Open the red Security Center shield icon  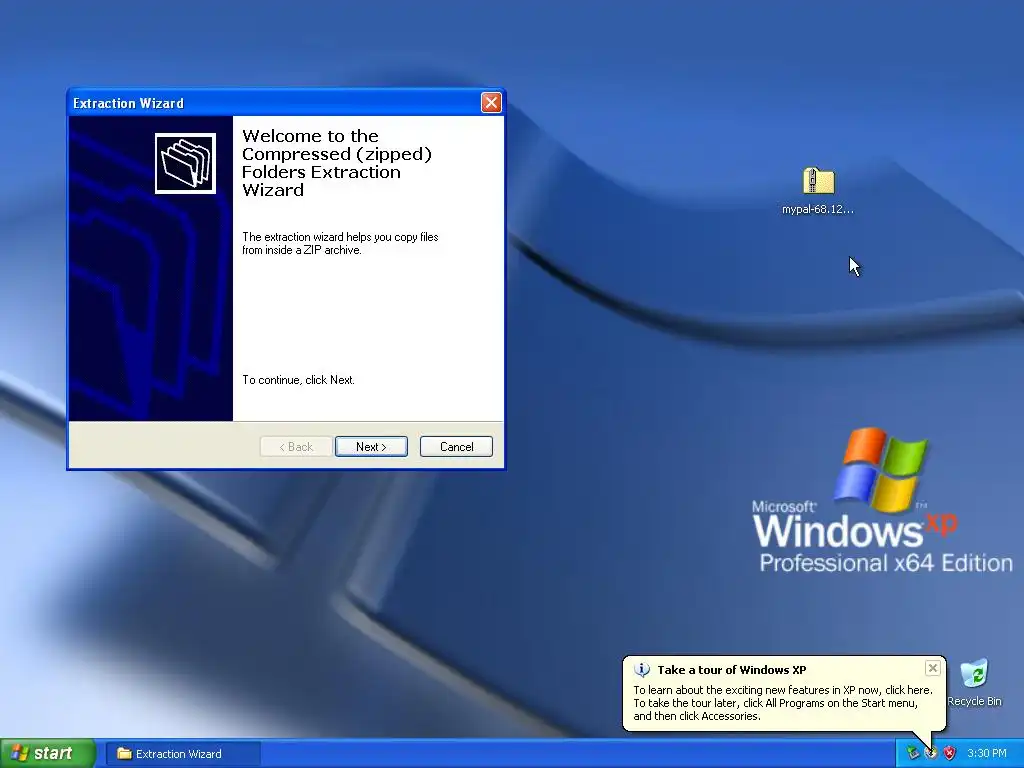click(949, 753)
